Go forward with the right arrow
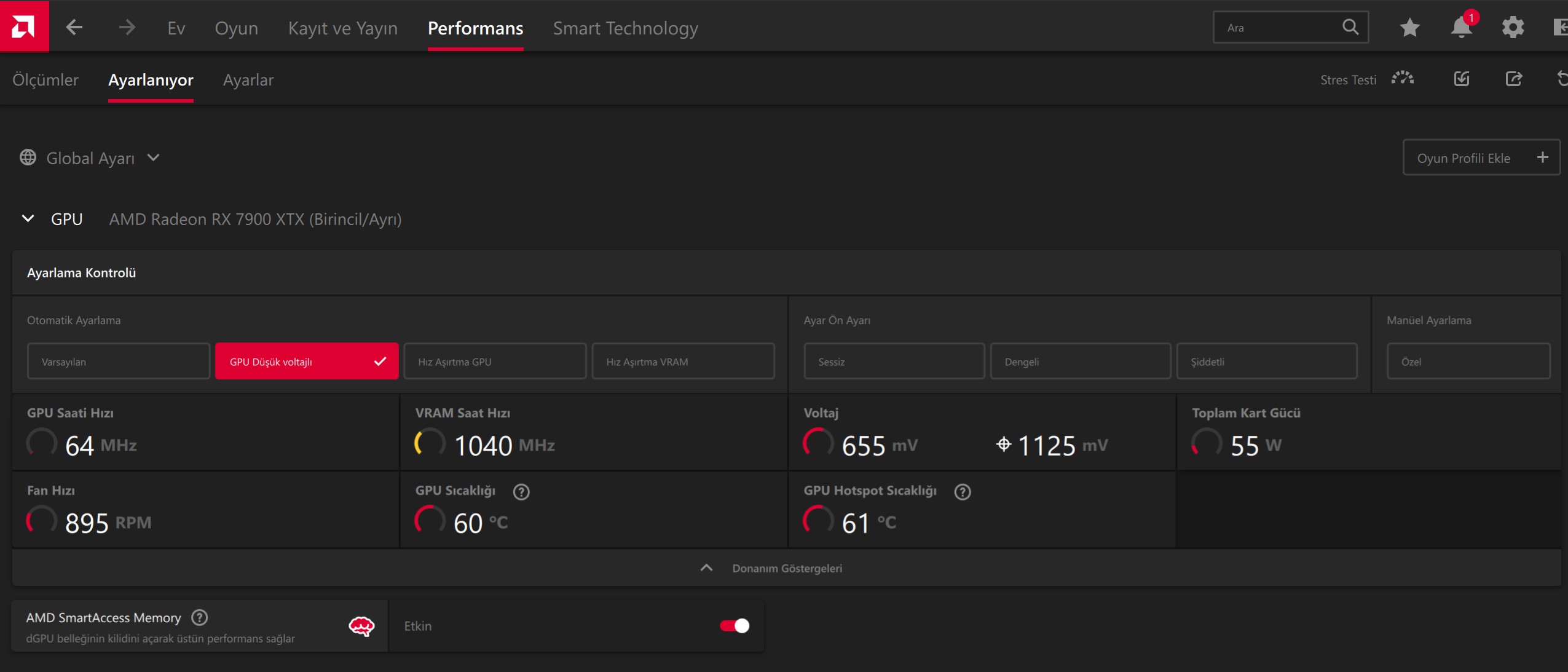The image size is (1568, 672). coord(127,27)
